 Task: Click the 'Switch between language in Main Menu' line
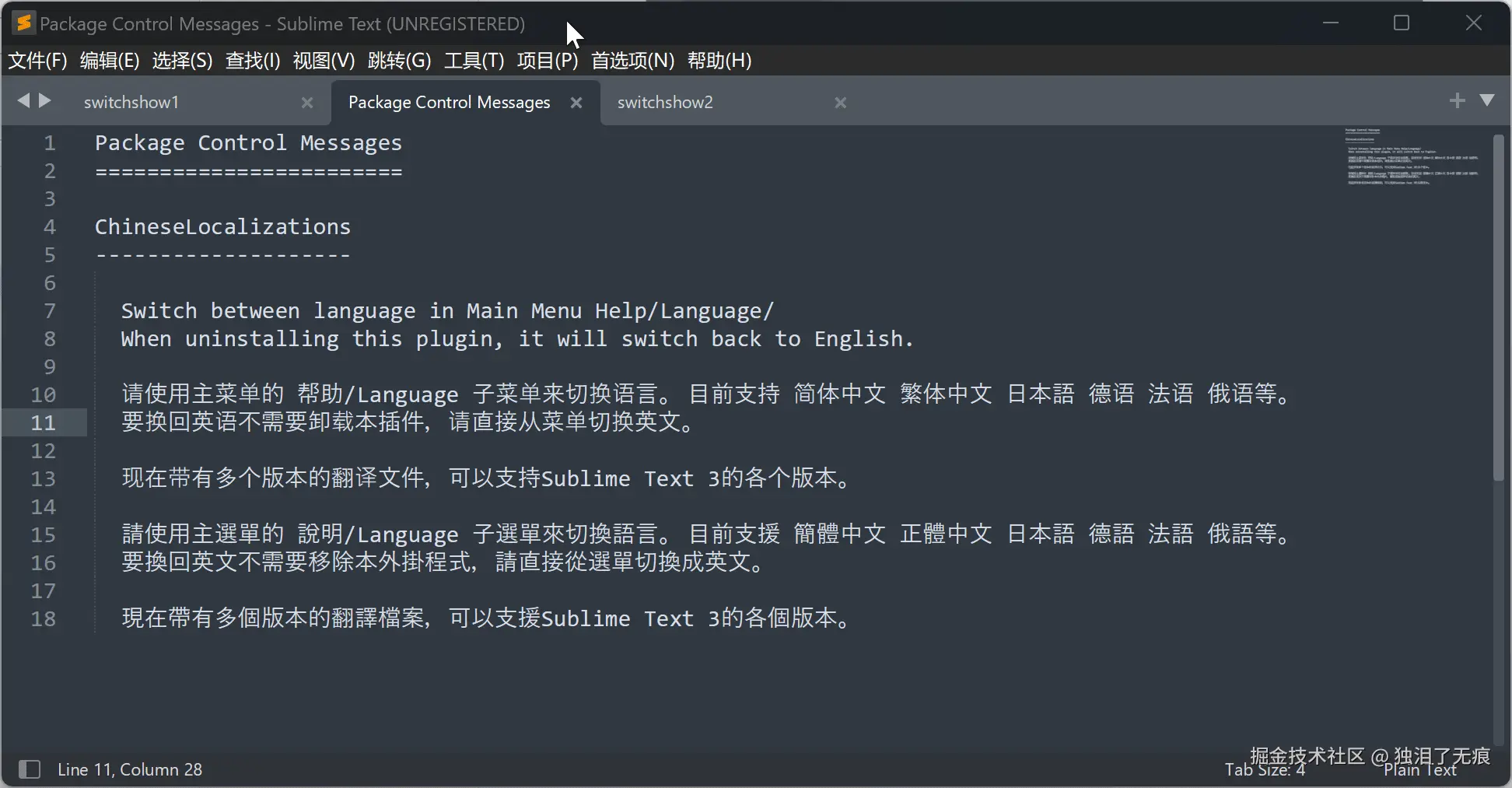[447, 311]
